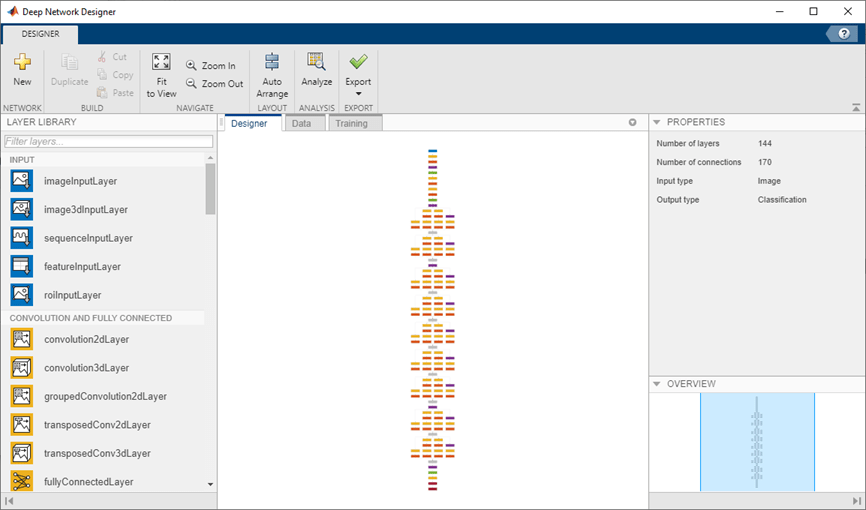Viewport: 866px width, 510px height.
Task: Click the Duplicate icon
Action: click(x=70, y=62)
